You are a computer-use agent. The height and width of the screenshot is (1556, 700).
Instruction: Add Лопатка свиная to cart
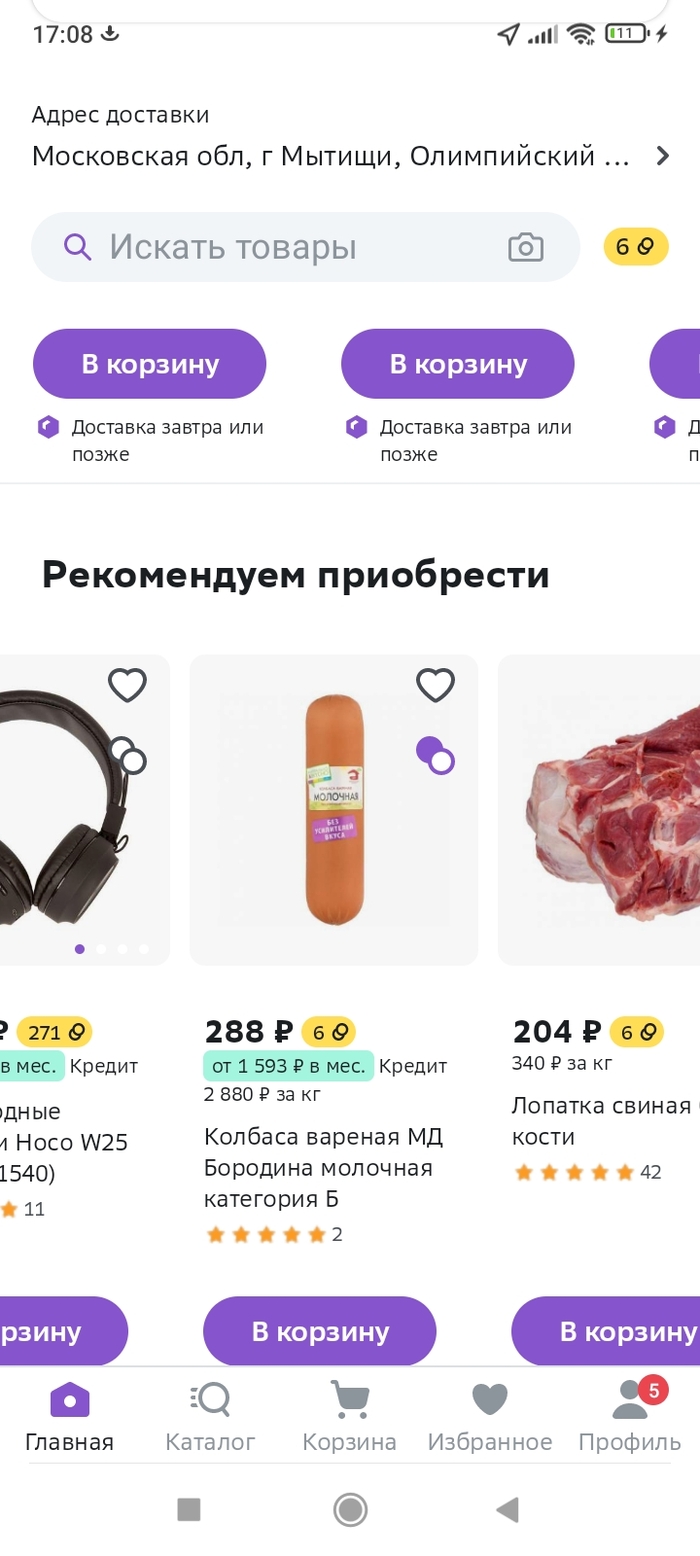pyautogui.click(x=606, y=1331)
